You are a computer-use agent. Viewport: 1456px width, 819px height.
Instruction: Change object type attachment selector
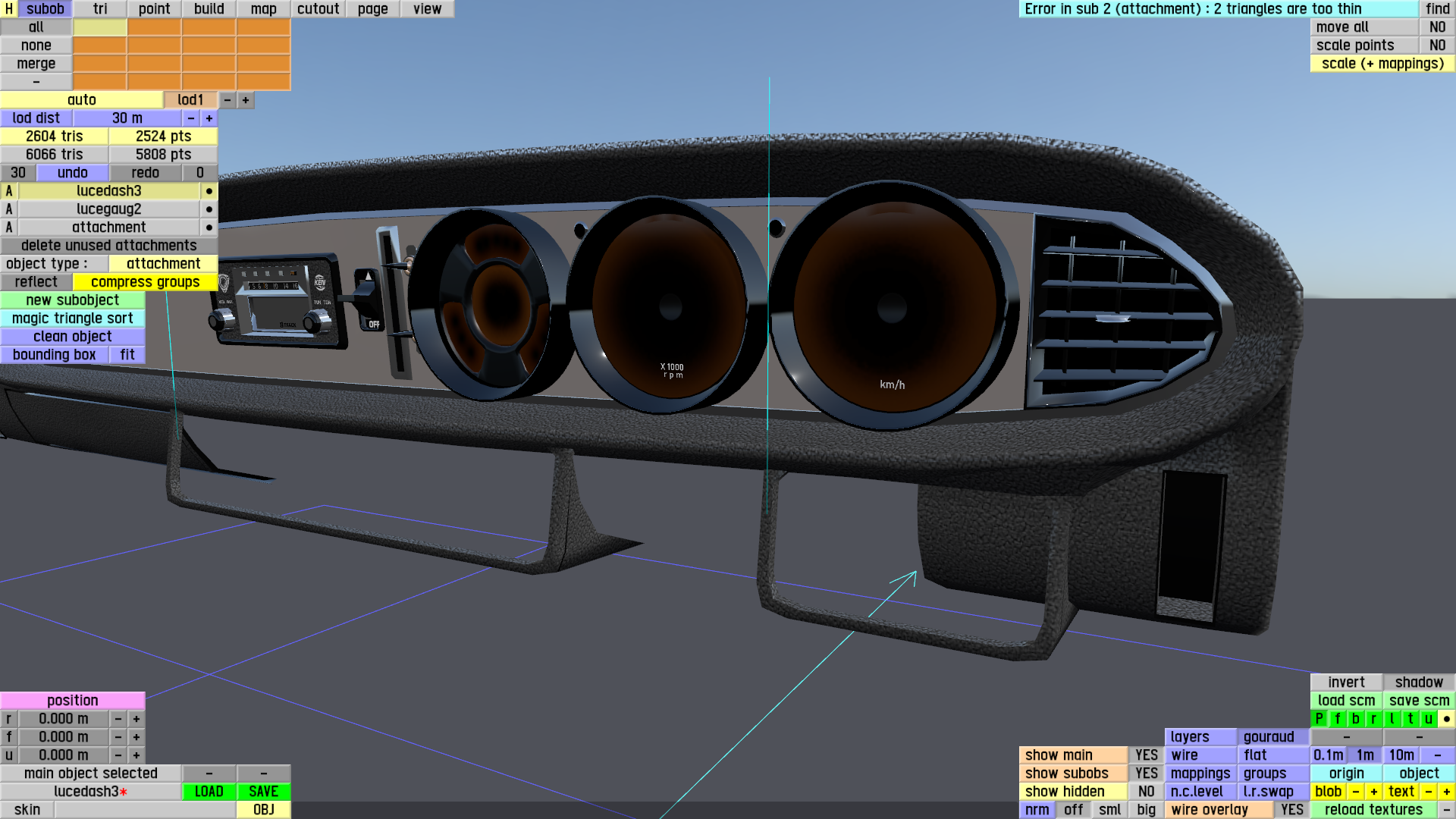coord(163,264)
